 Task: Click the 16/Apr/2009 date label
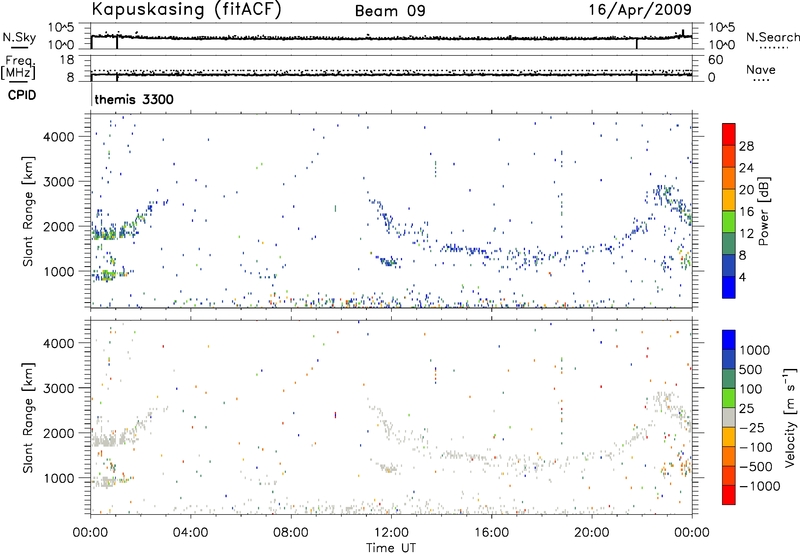pos(640,10)
